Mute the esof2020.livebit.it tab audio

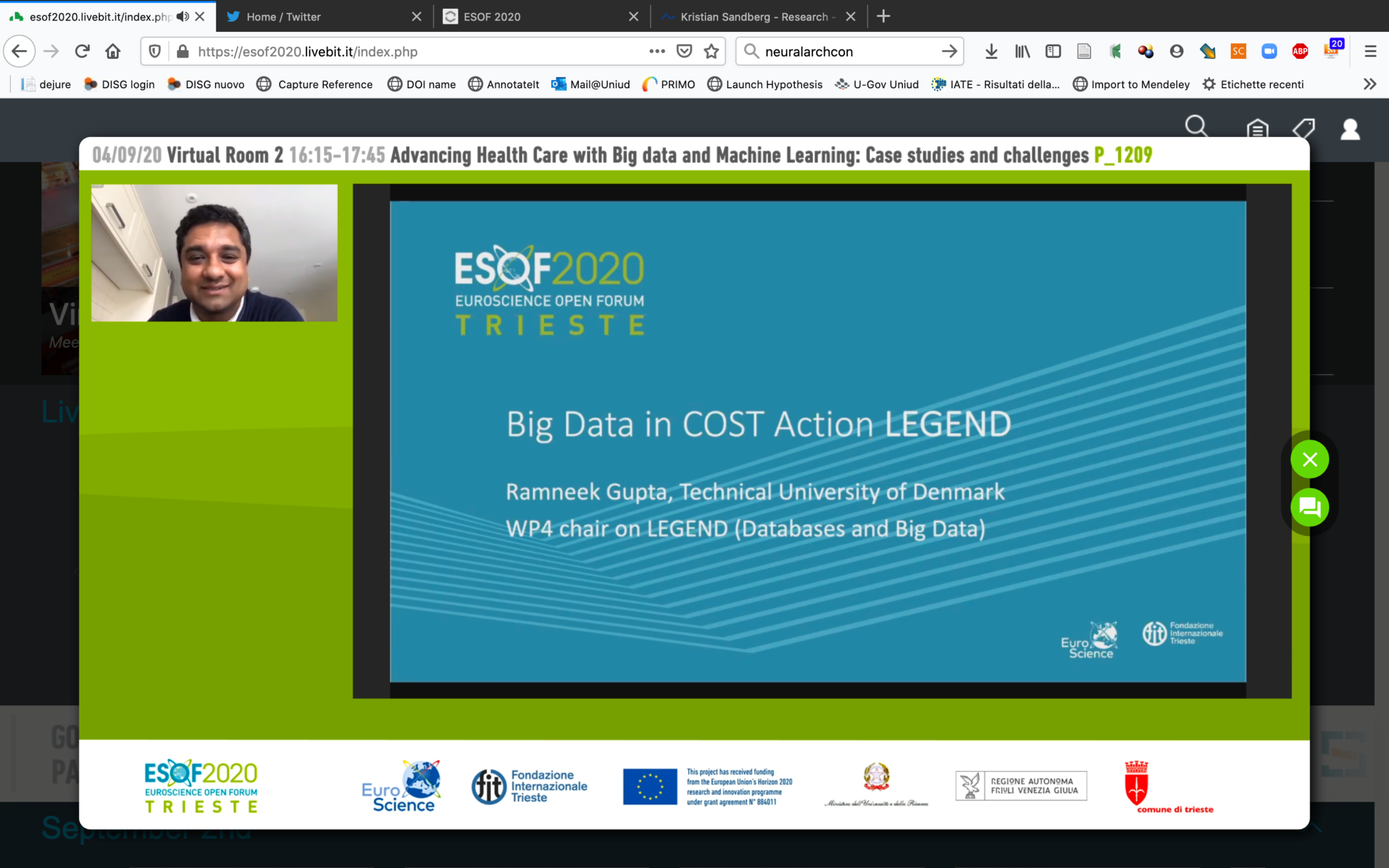pyautogui.click(x=182, y=16)
